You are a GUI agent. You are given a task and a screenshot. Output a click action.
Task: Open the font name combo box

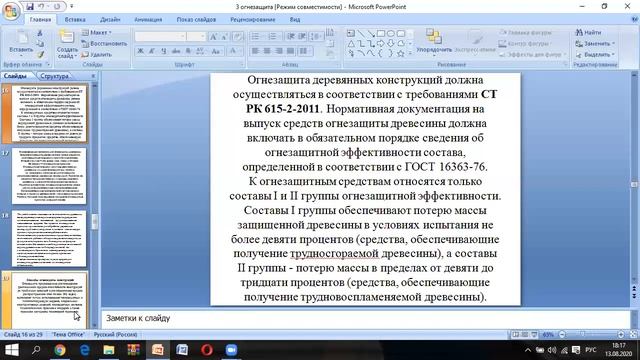[160, 36]
